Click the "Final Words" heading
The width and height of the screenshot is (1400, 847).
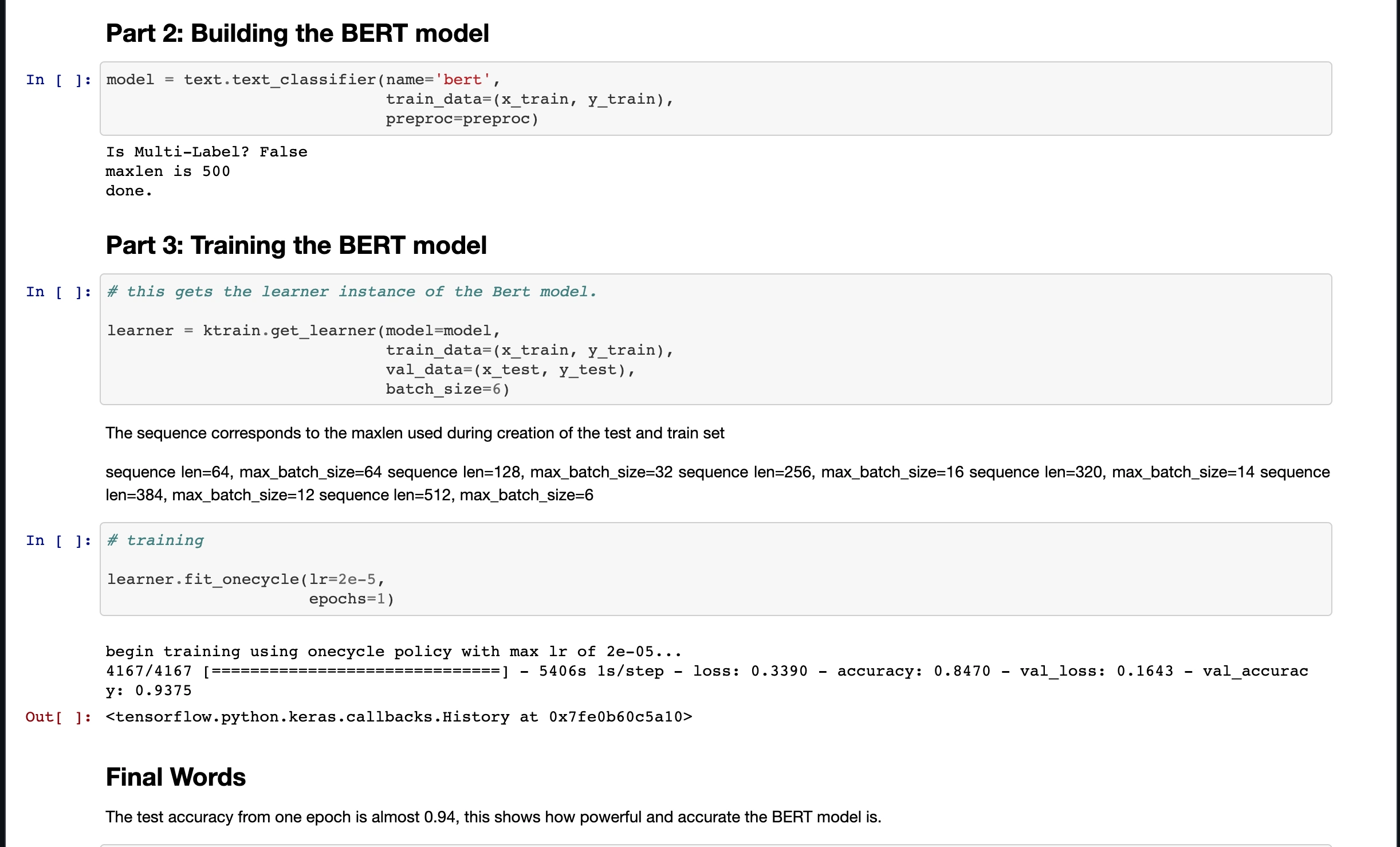(x=175, y=777)
